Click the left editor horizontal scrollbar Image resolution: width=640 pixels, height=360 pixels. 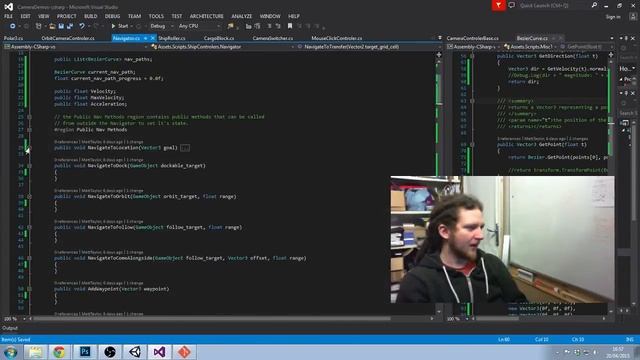point(212,318)
